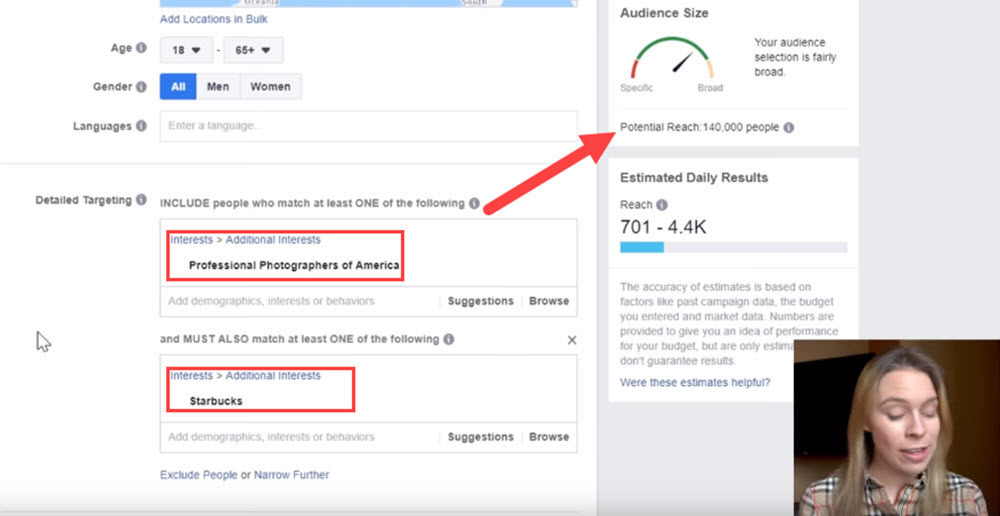1000x516 pixels.
Task: Click the Narrow Further link
Action: 291,475
